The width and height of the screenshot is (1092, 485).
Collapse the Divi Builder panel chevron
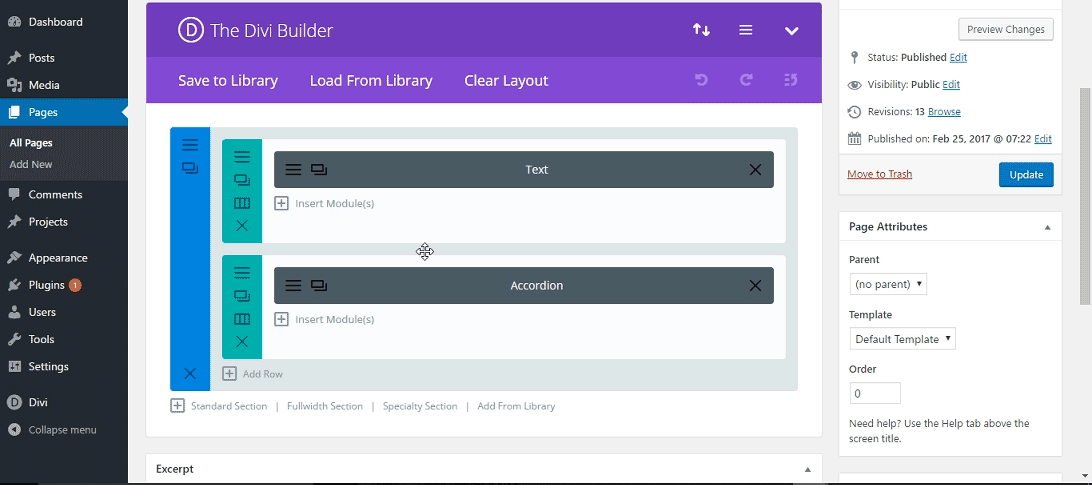click(791, 31)
